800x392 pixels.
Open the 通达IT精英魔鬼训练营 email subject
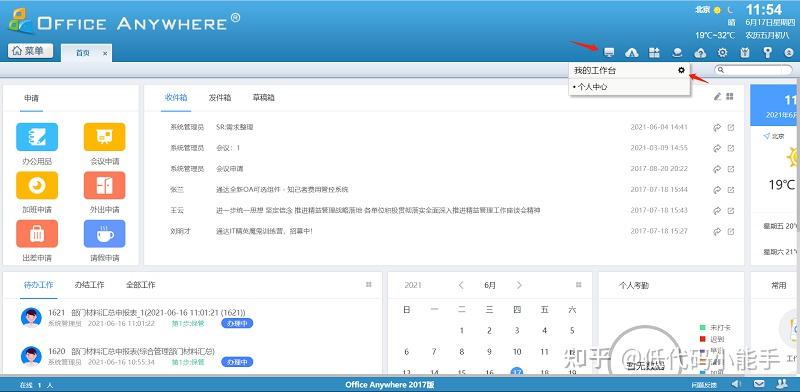264,231
